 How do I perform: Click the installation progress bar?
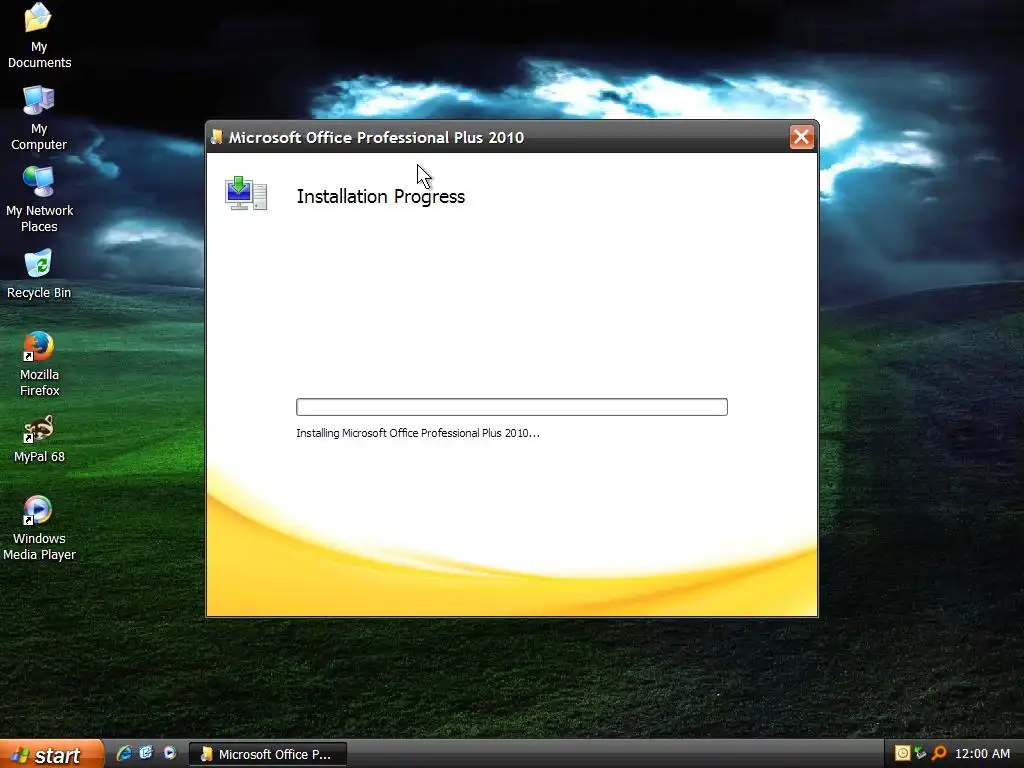[511, 407]
